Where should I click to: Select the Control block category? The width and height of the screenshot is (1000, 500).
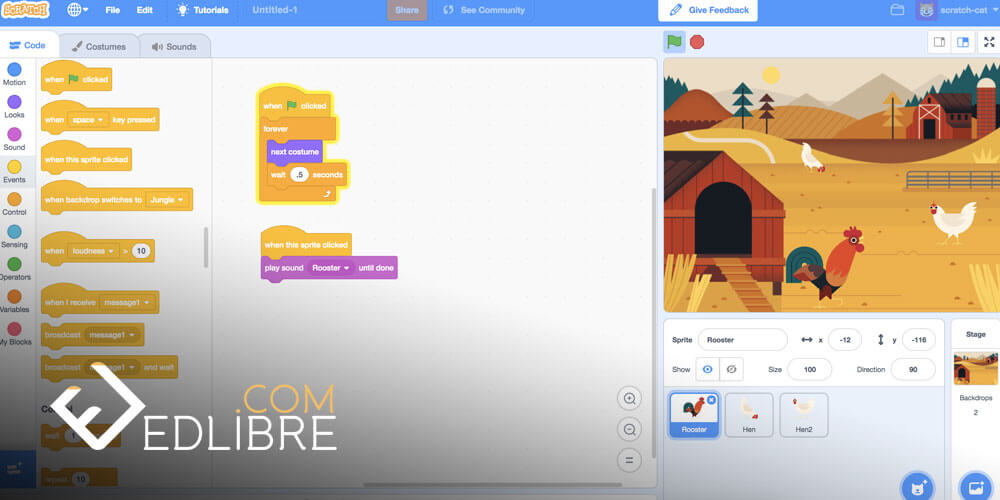tap(14, 204)
